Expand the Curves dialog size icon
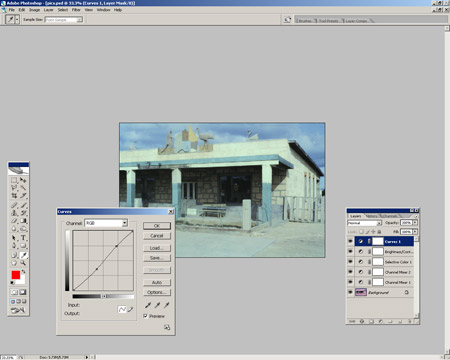450x360 pixels. click(167, 327)
